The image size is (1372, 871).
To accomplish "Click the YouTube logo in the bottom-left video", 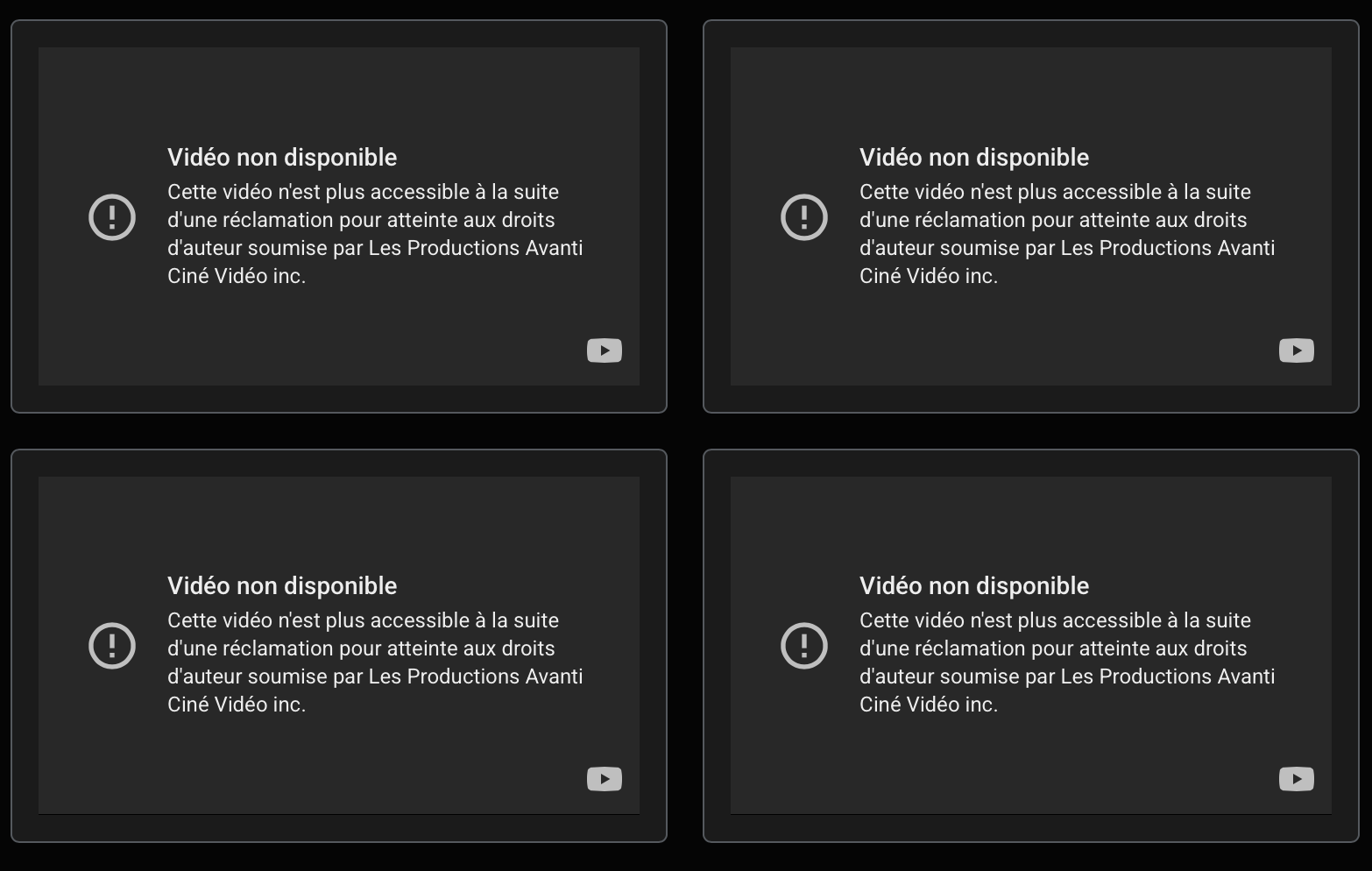I will pos(605,779).
